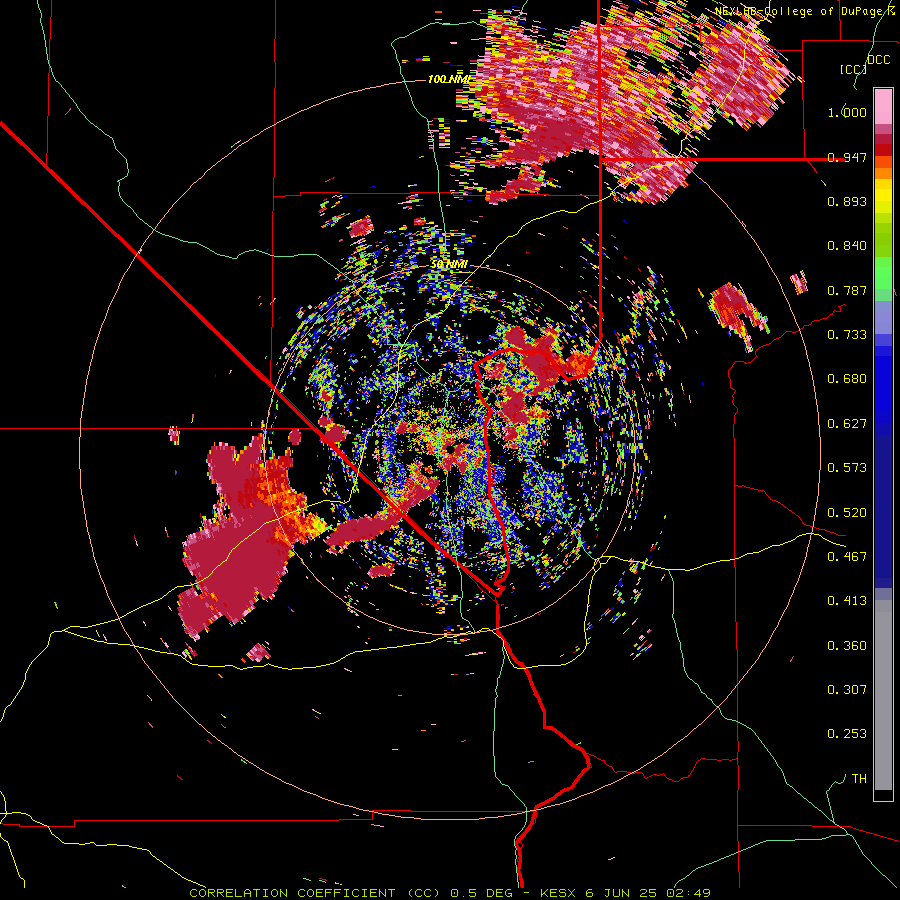Click the 0.787 scale label
900x900 pixels.
(x=847, y=290)
